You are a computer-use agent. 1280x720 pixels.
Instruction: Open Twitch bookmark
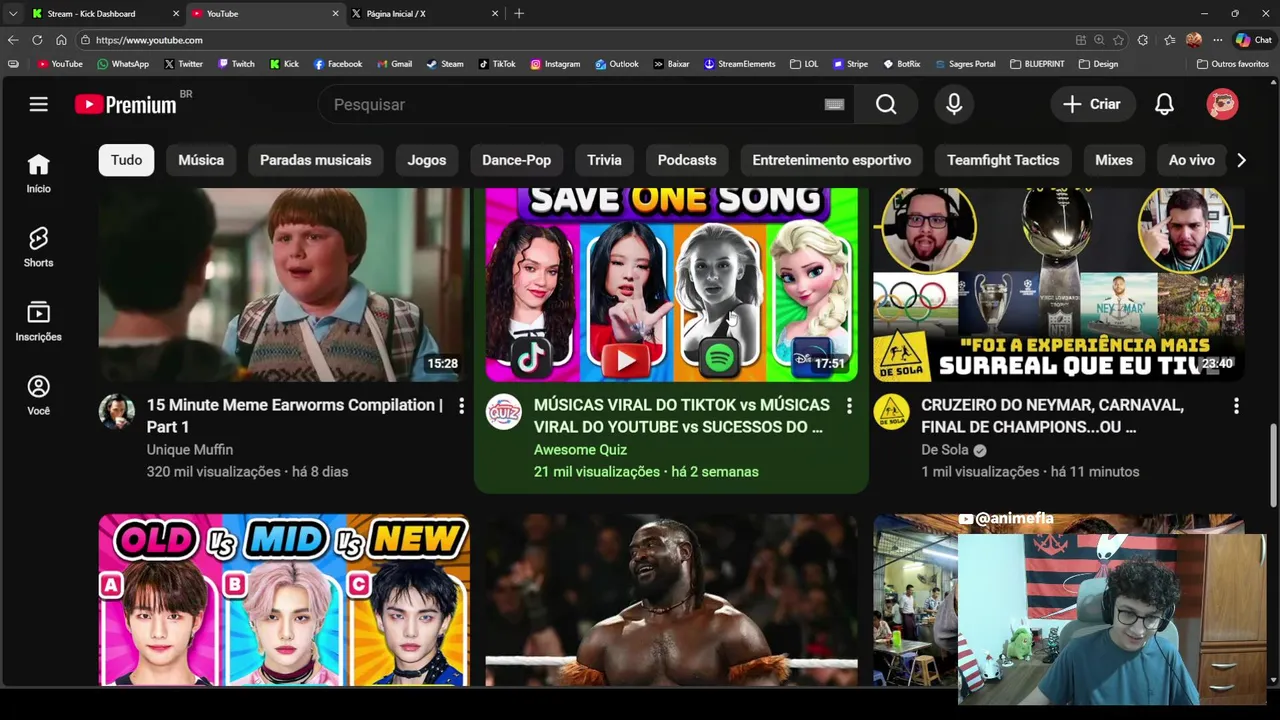[x=236, y=64]
